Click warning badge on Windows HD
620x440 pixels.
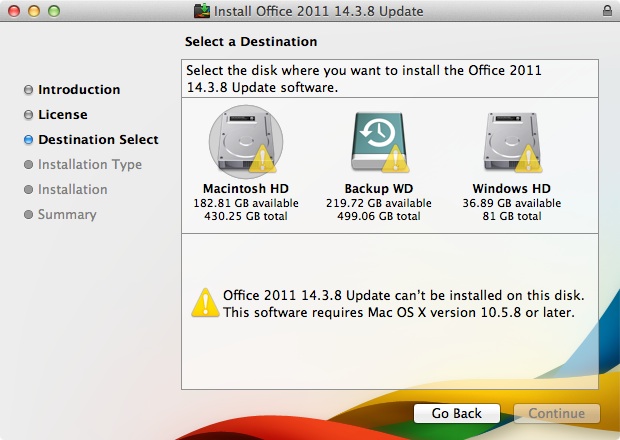(x=528, y=159)
